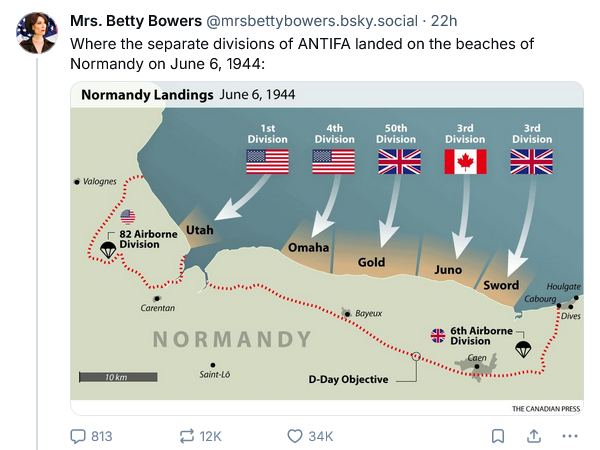Viewport: 600px width, 450px height.
Task: Open the three-dot more options menu
Action: (570, 436)
